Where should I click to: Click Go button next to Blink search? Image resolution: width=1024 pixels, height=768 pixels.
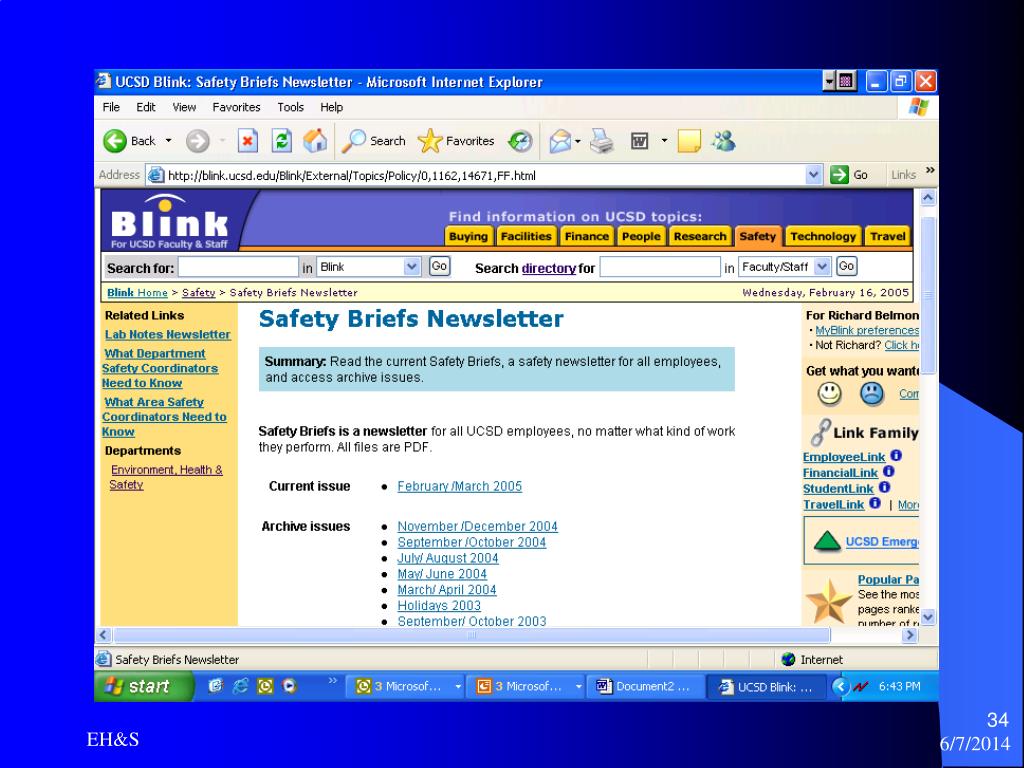(x=440, y=266)
